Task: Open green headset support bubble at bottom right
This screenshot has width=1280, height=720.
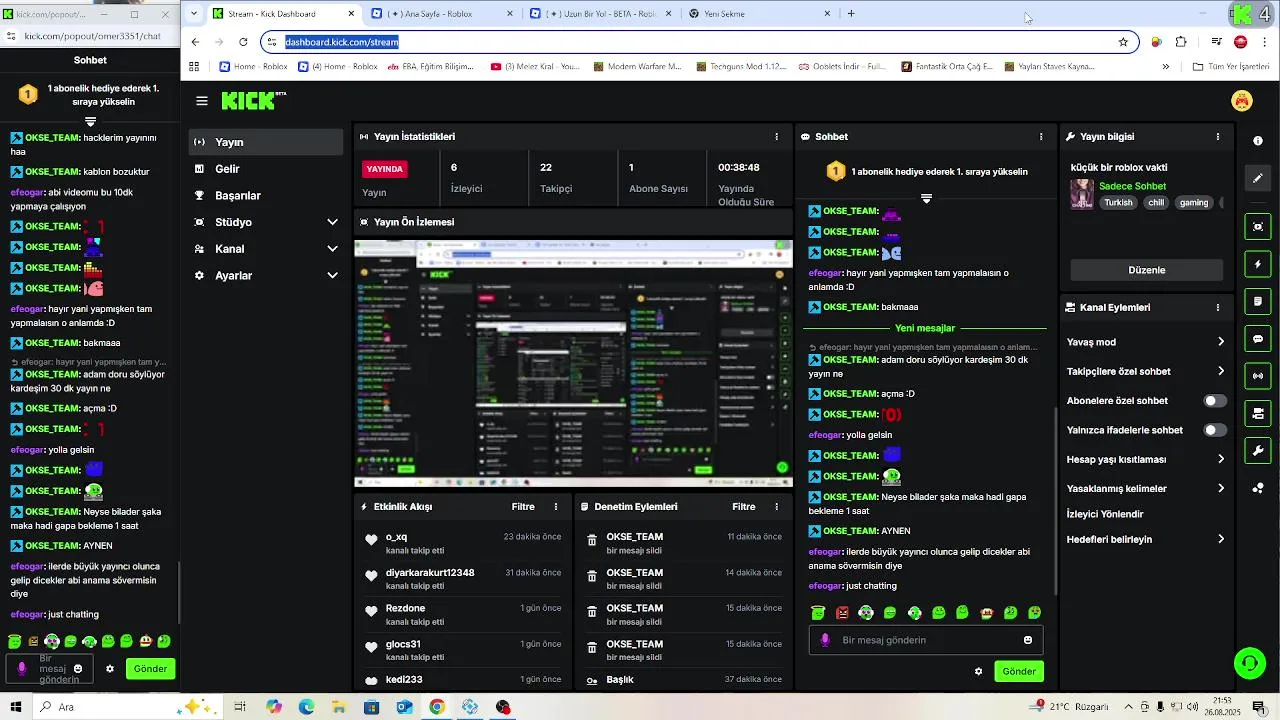Action: click(x=1249, y=662)
